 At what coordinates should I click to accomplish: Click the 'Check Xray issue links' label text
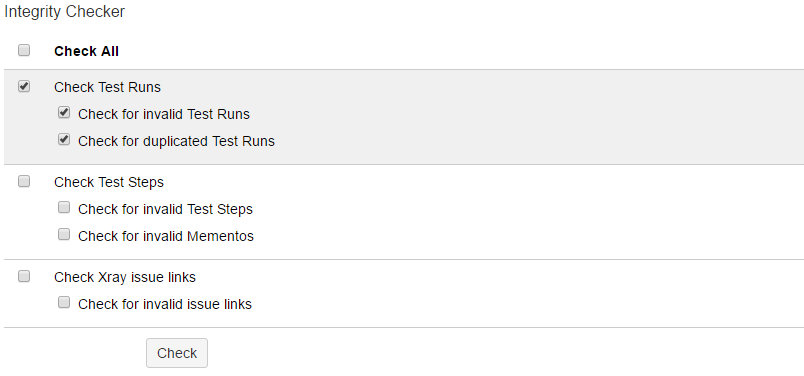[x=125, y=277]
